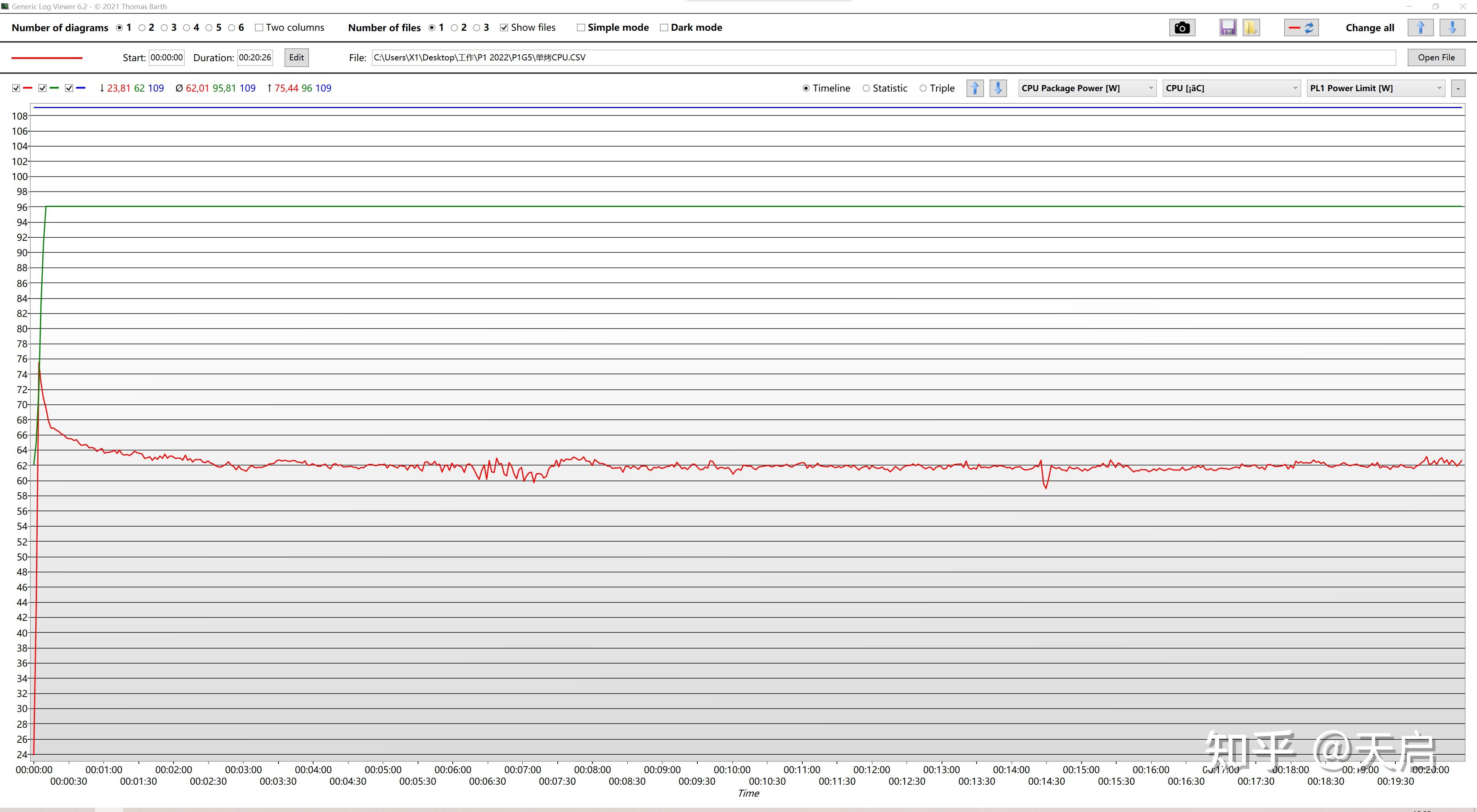Click the Change all label
Image resolution: width=1477 pixels, height=812 pixels.
tap(1370, 28)
